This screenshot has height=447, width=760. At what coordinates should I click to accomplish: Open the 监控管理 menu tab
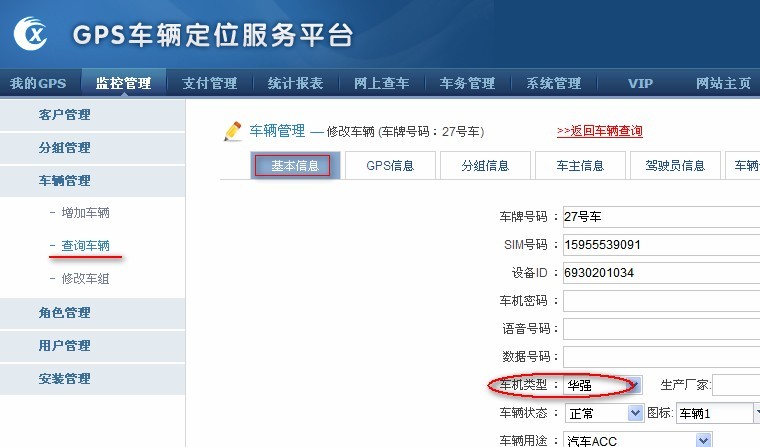tap(123, 83)
